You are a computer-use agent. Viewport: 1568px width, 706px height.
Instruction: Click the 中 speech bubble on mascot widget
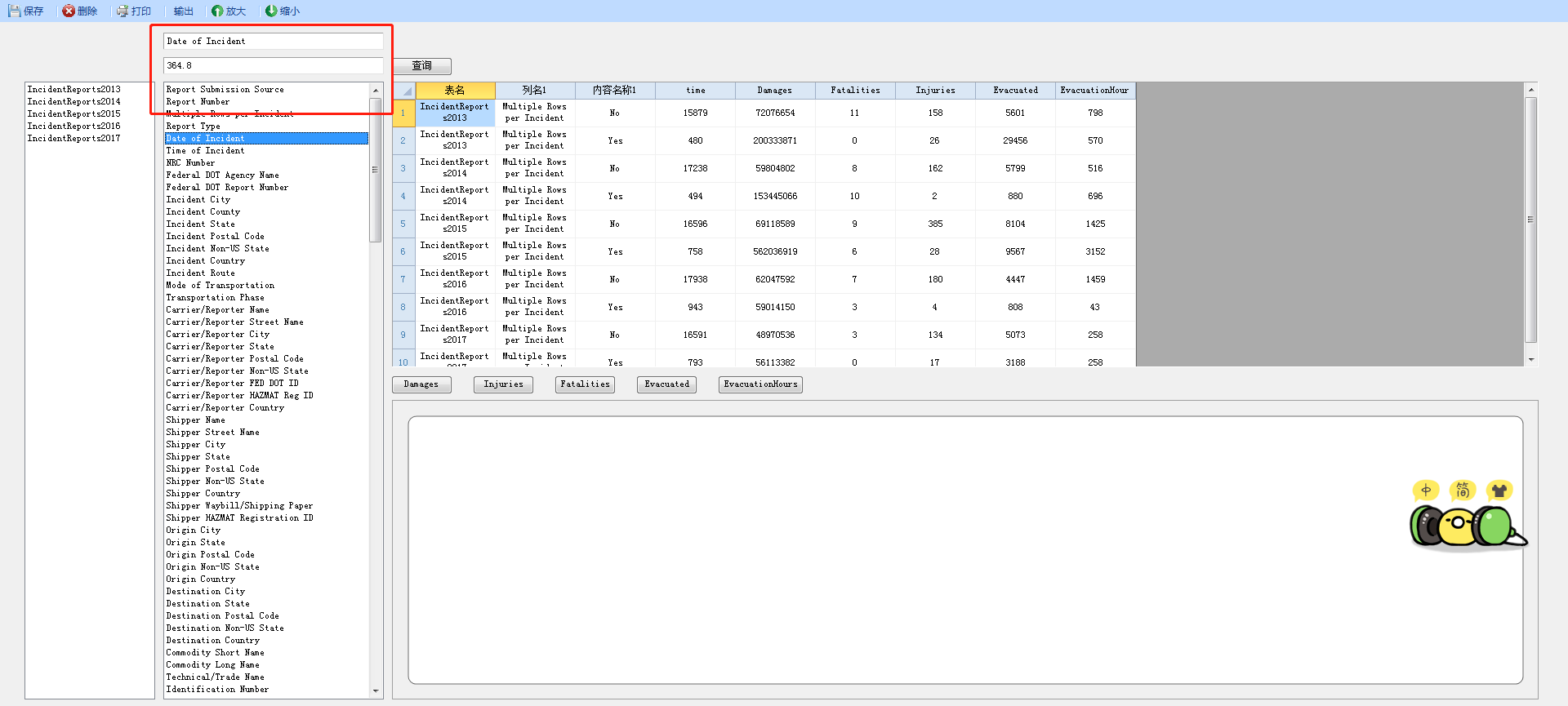tap(1426, 490)
